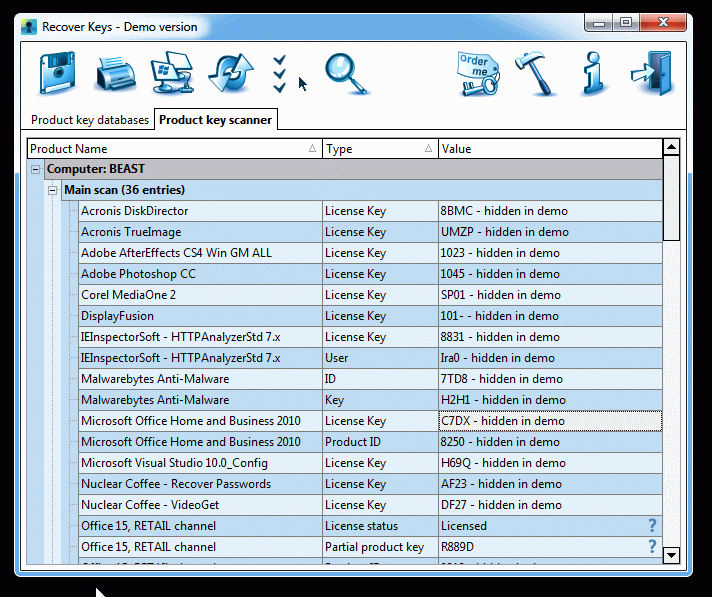Switch to Product key databases tab

[90, 120]
